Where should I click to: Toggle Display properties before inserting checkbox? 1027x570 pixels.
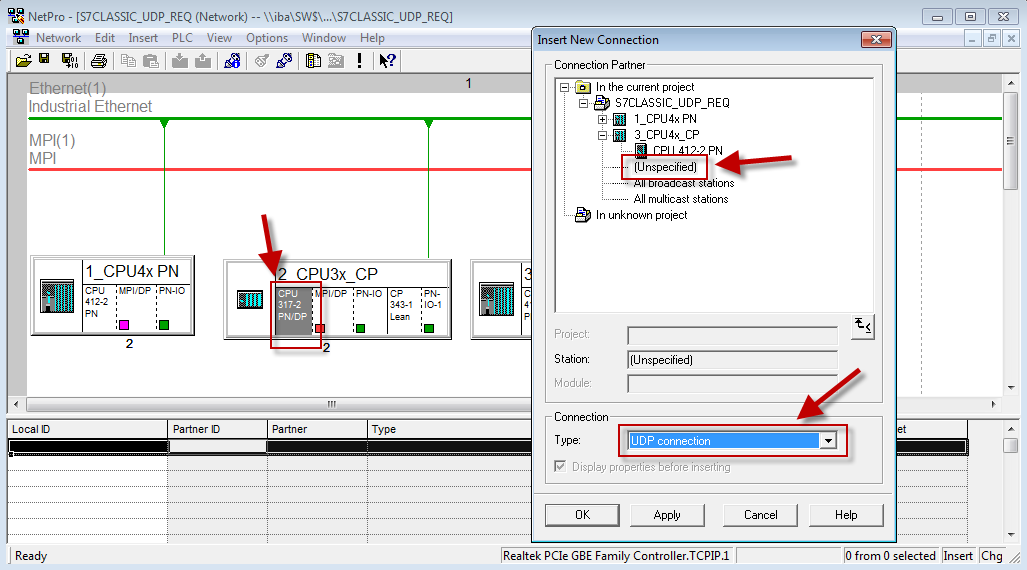point(560,467)
